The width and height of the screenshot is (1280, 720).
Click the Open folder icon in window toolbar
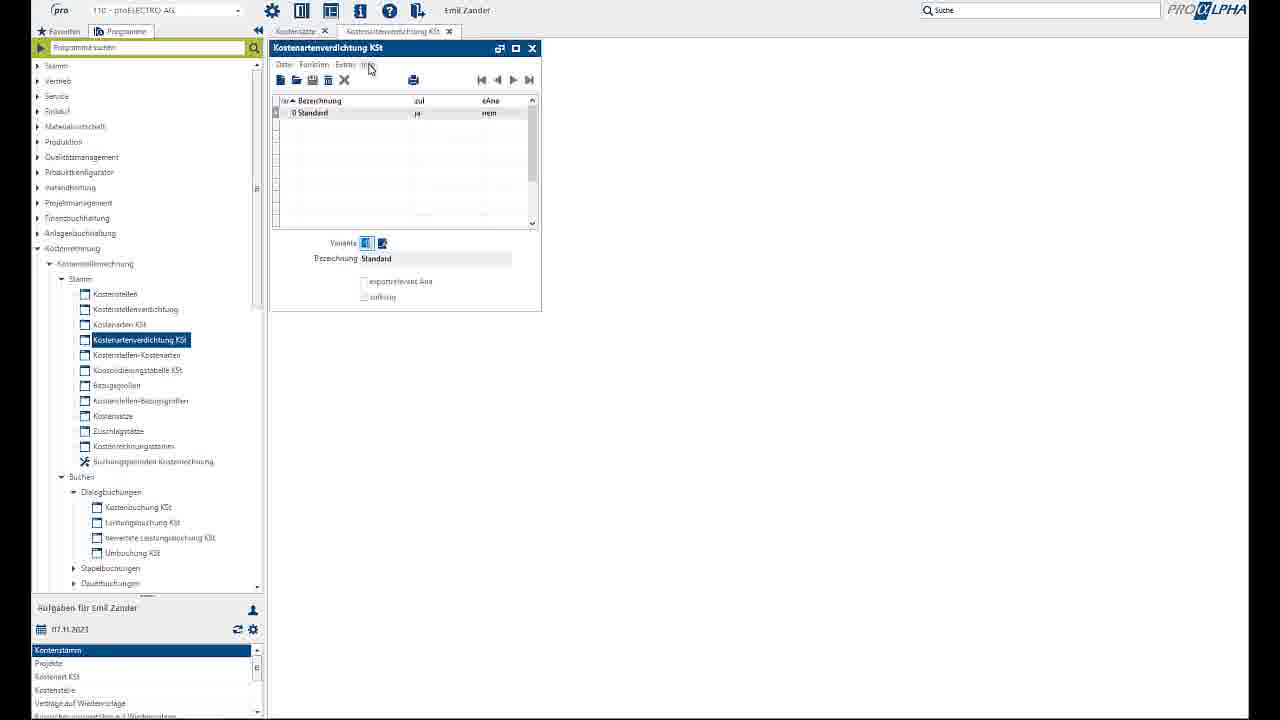296,80
